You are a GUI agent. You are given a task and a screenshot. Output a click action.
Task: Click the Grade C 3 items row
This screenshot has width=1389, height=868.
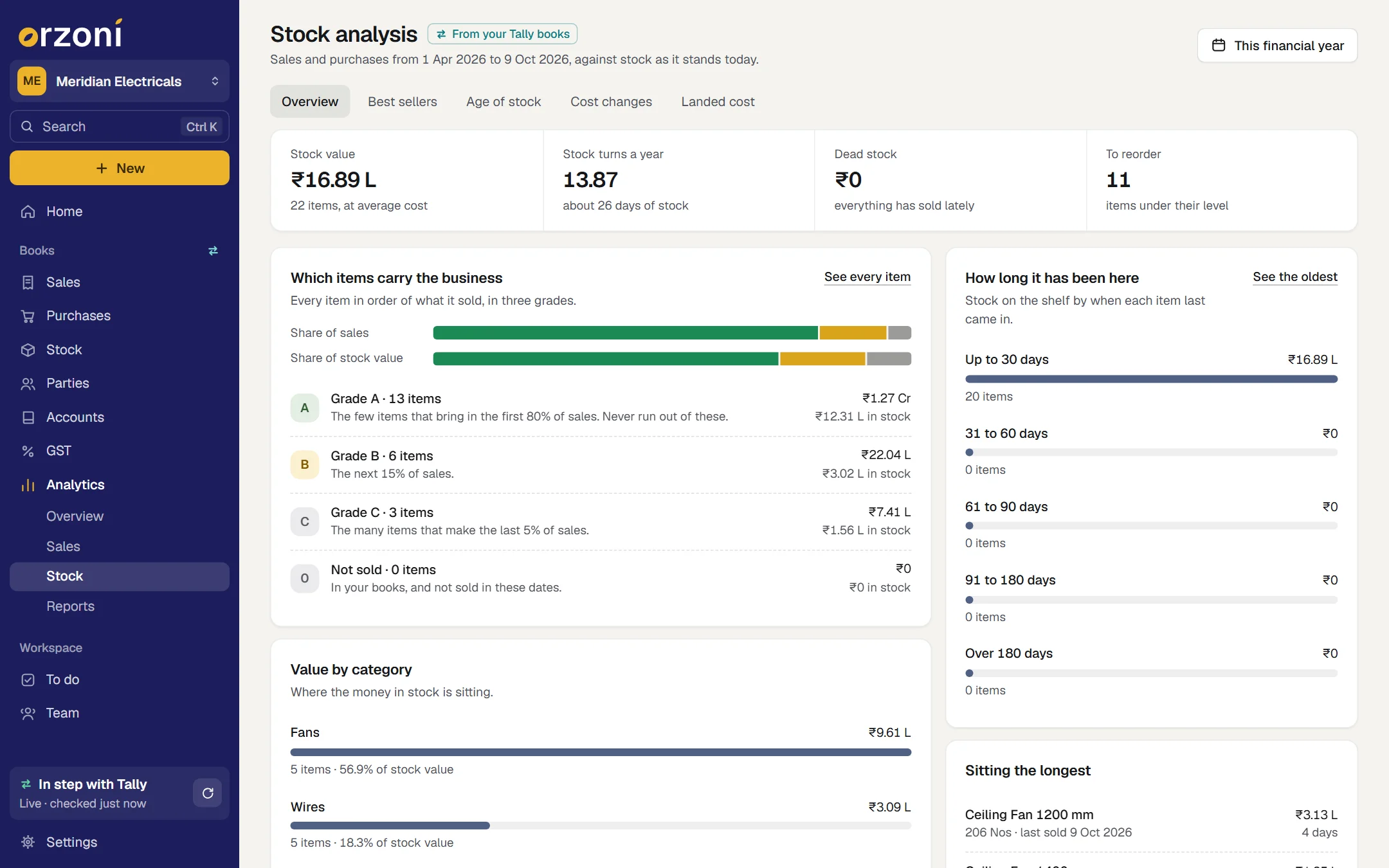pos(601,521)
